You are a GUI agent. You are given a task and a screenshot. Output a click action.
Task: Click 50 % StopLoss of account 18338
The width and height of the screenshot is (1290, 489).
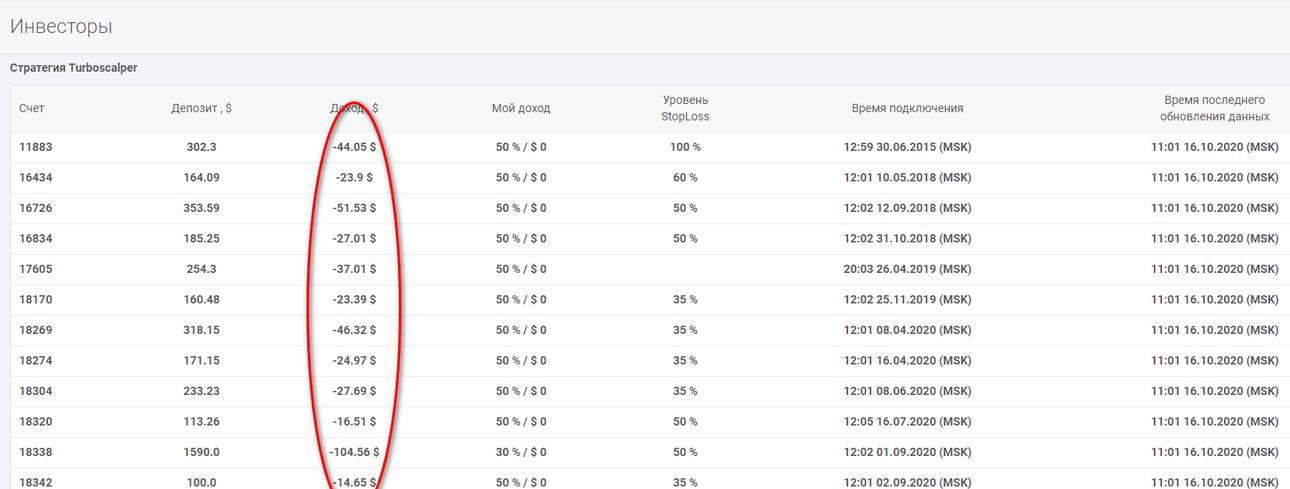(x=685, y=452)
